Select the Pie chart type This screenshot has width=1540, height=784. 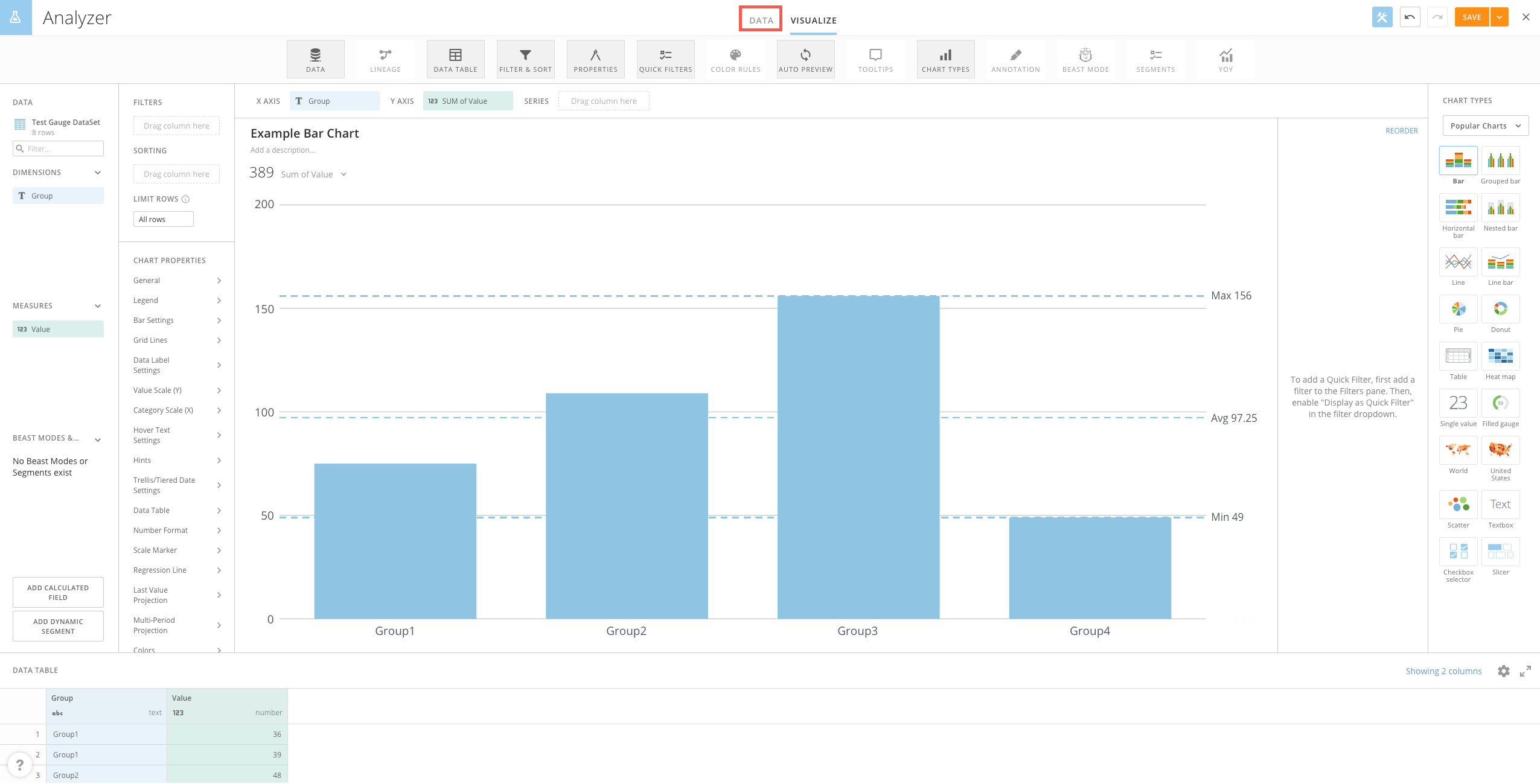1457,309
